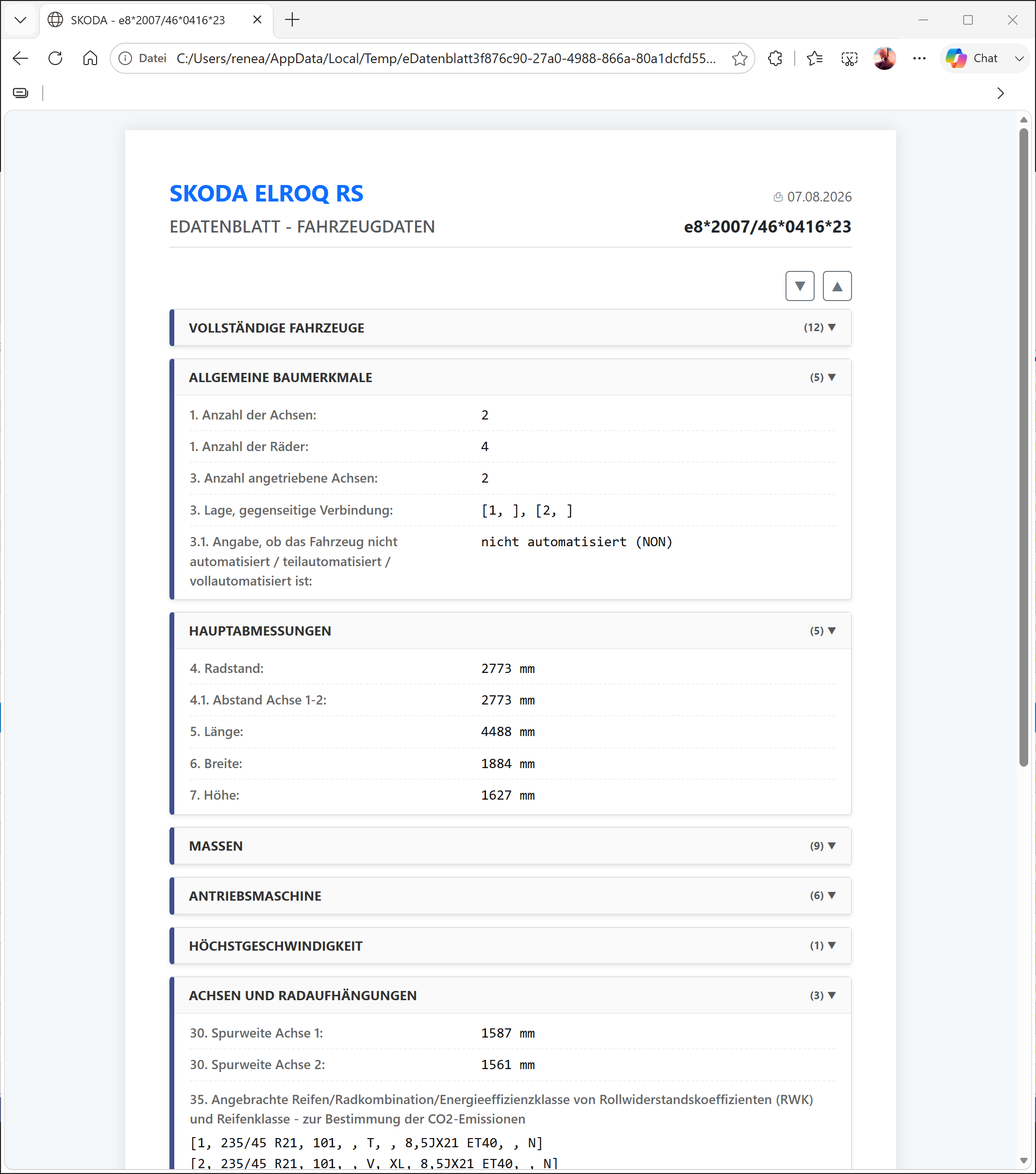This screenshot has height=1174, width=1036.
Task: Expand the Massen section
Action: [x=511, y=846]
